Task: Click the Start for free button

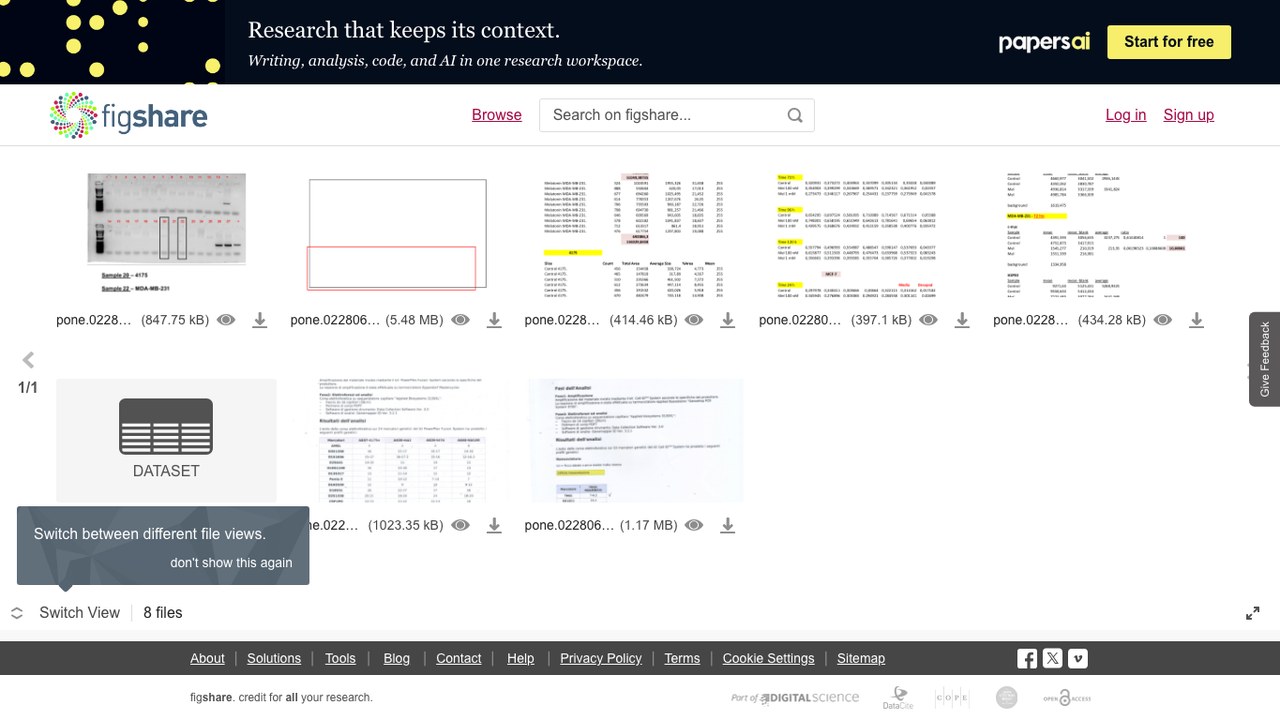Action: pyautogui.click(x=1169, y=42)
